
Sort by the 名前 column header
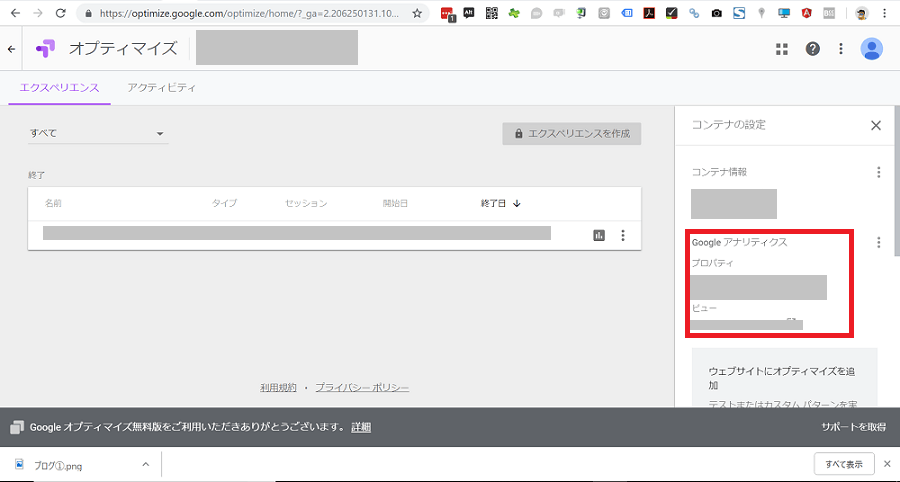coord(53,203)
